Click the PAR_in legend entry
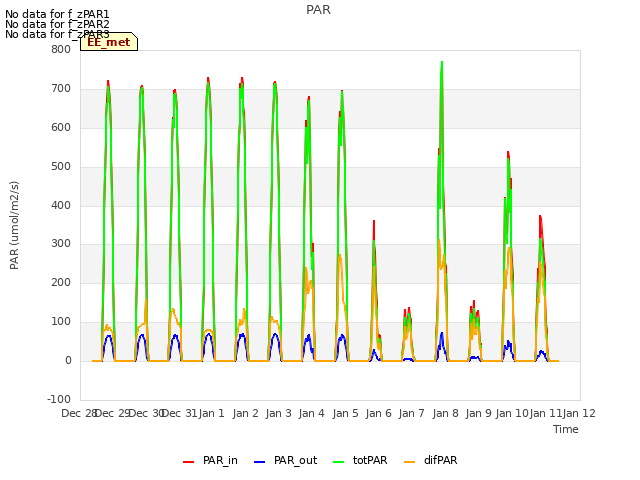Screen dimensions: 640x480 click(210, 460)
